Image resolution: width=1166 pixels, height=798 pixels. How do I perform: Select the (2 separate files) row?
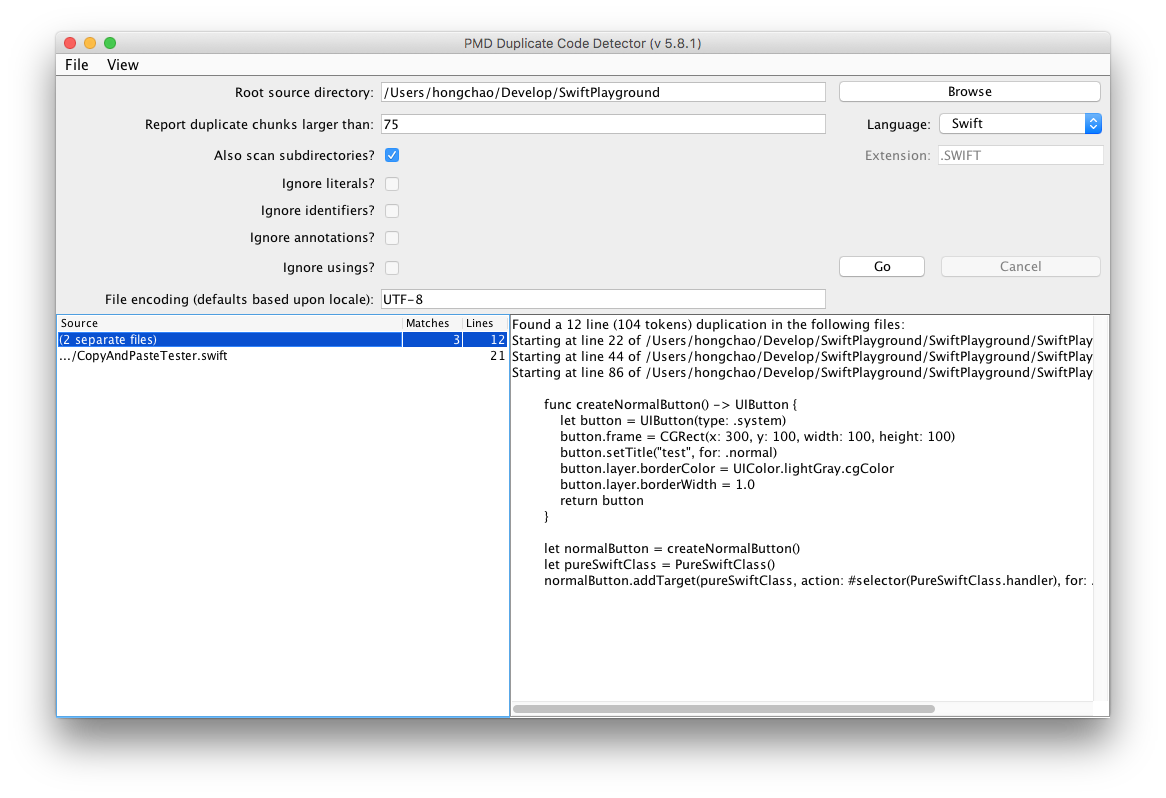pos(283,339)
